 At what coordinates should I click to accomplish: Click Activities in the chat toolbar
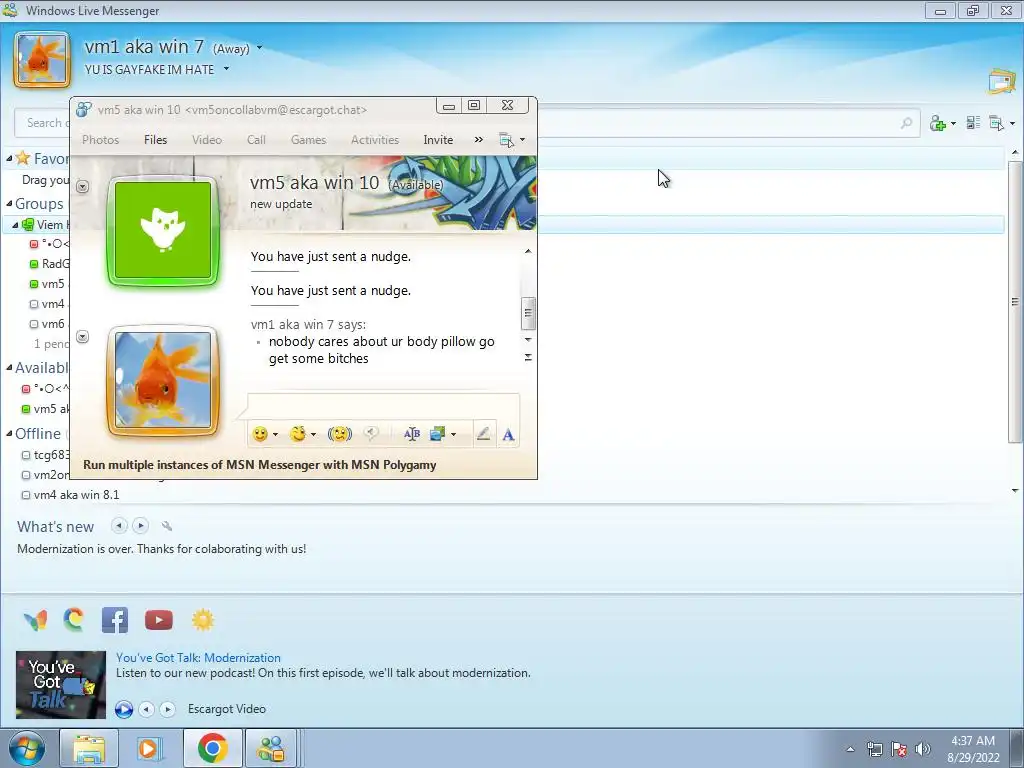coord(375,140)
